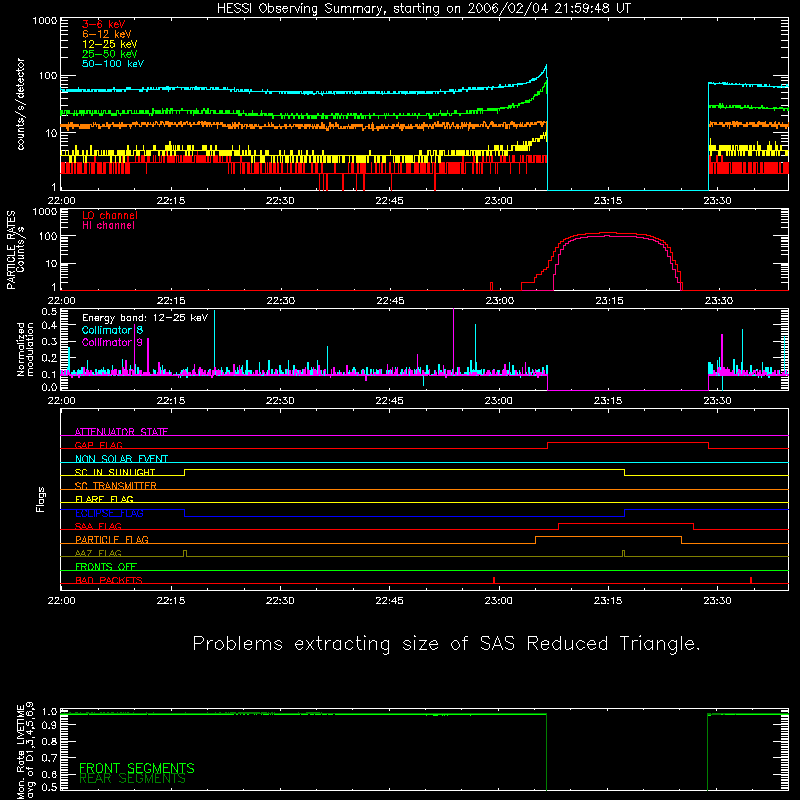800x800 pixels.
Task: Click the FRONTS OFF flag label
Action: (106, 567)
